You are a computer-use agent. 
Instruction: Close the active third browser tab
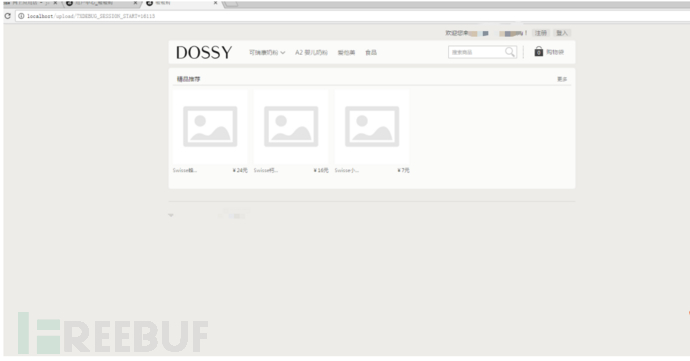tap(215, 3)
